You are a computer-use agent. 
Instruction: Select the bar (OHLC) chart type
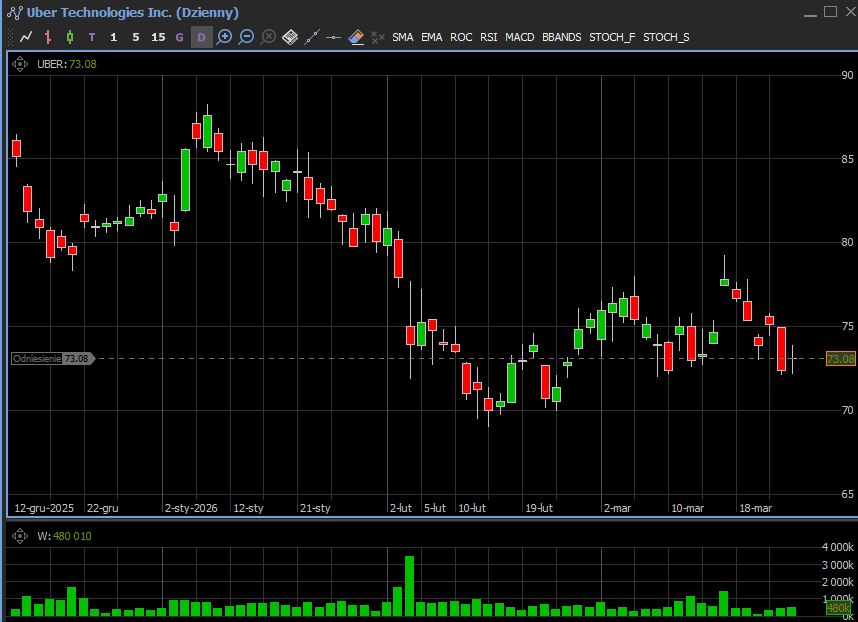point(48,37)
